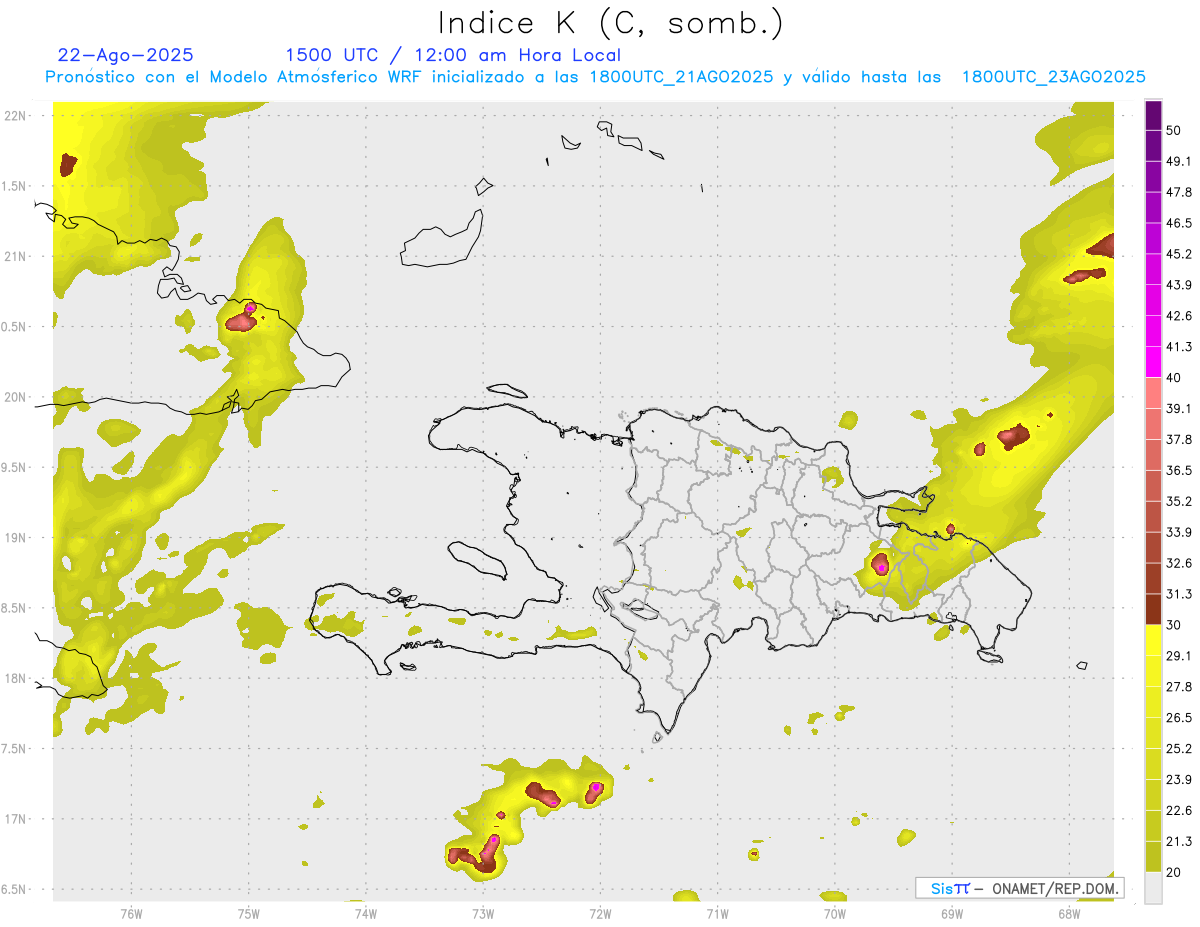1200x927 pixels.
Task: Click the colorbar label '30'
Action: pos(1174,625)
